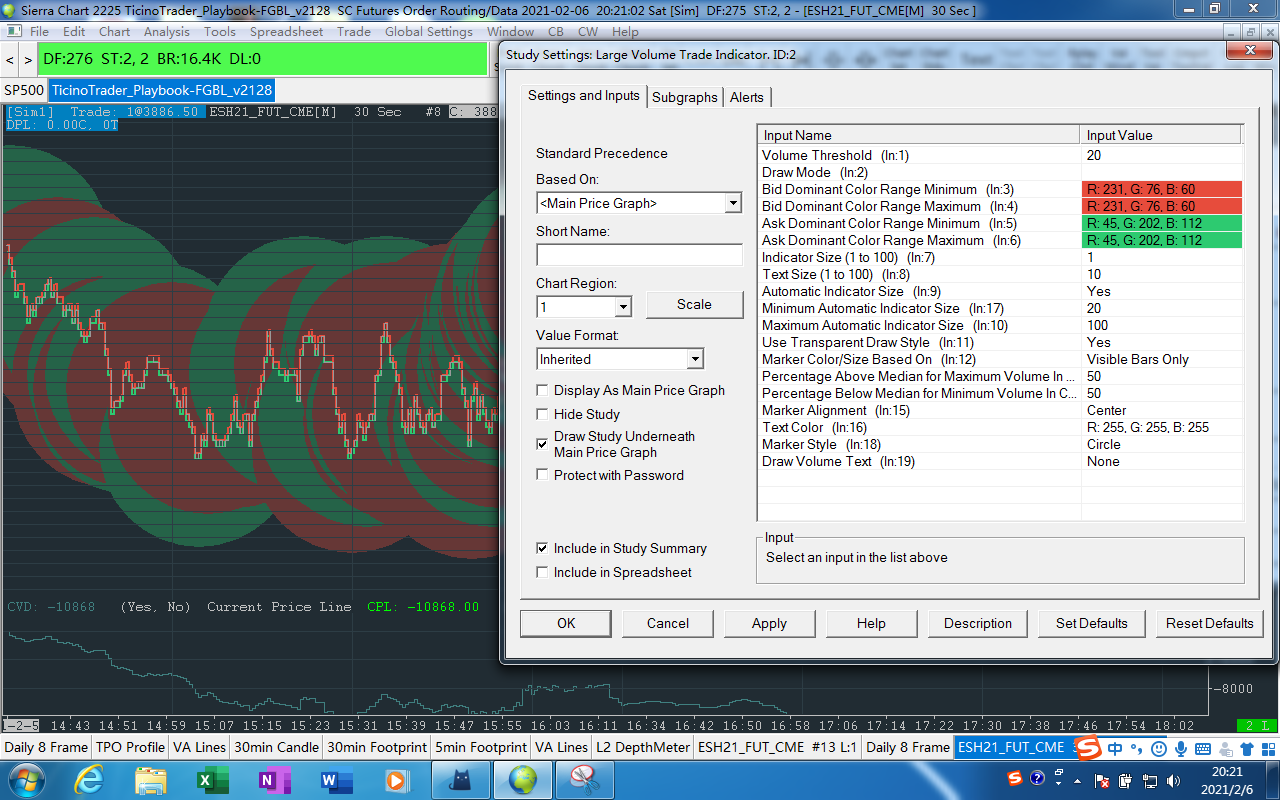Click the previous chart arrow button

pyautogui.click(x=9, y=60)
